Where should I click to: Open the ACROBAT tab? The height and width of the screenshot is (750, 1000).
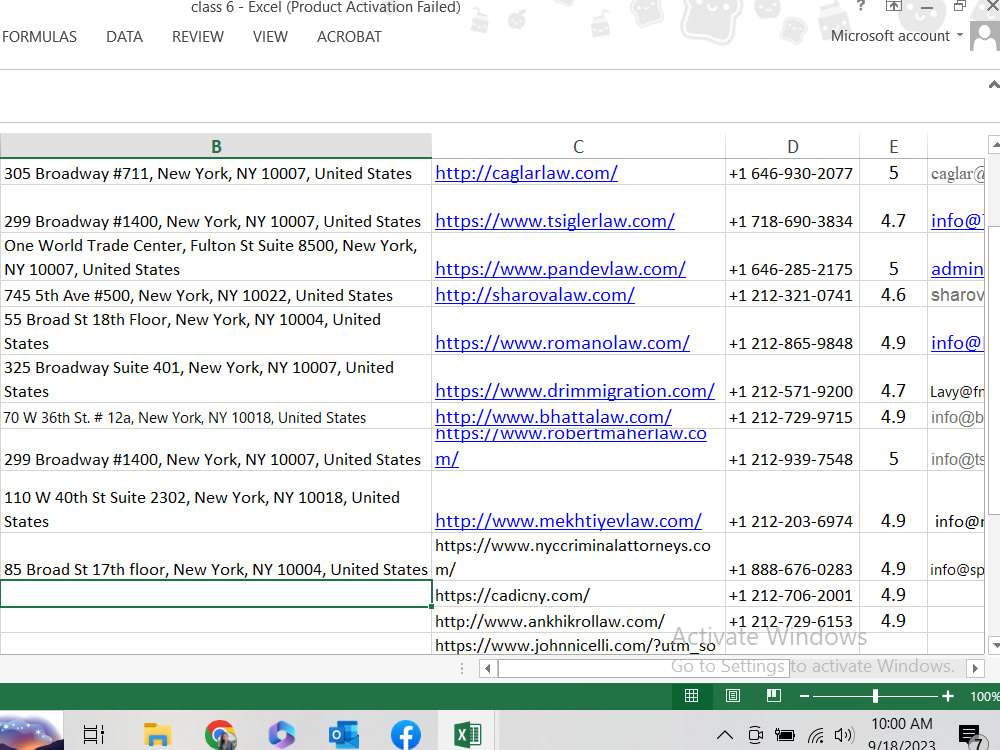[x=349, y=37]
